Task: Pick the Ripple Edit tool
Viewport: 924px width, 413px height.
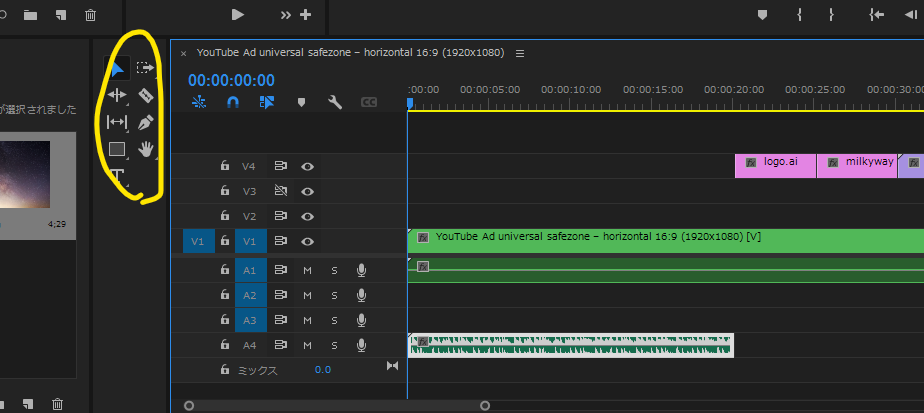Action: 117,96
